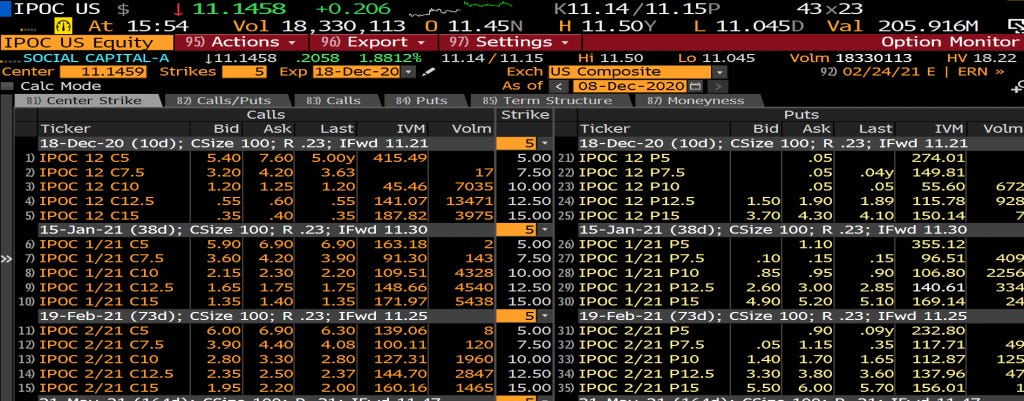The image size is (1024, 401).
Task: Click the 13471 volume cell for IPOC 12 C12.5
Action: [468, 200]
